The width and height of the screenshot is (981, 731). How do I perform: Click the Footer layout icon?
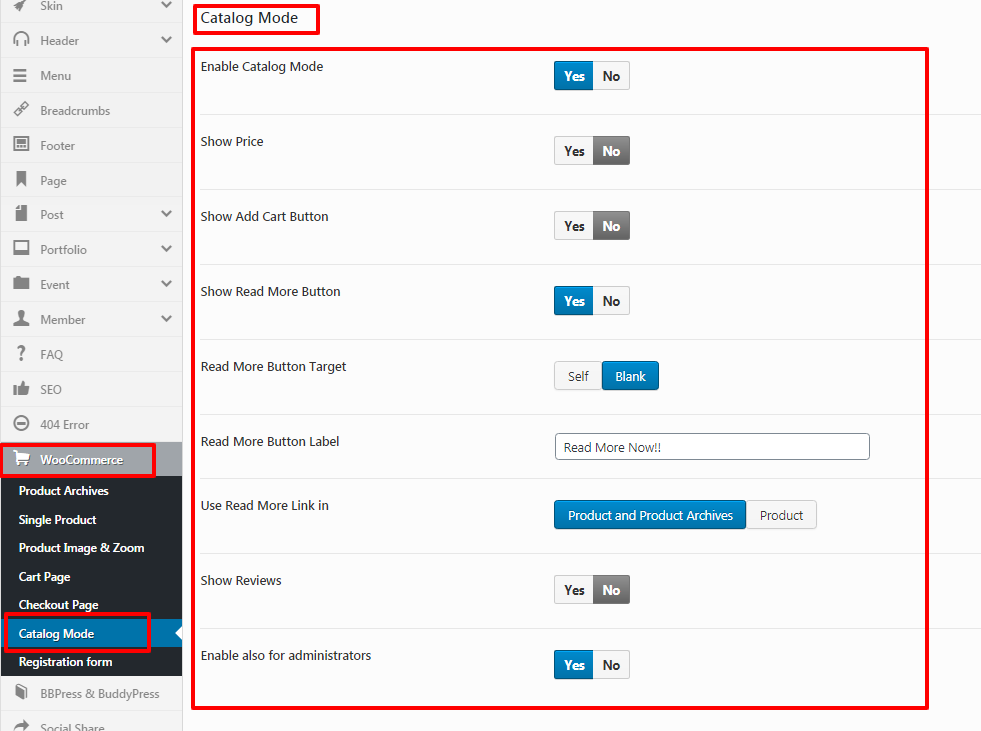click(21, 144)
